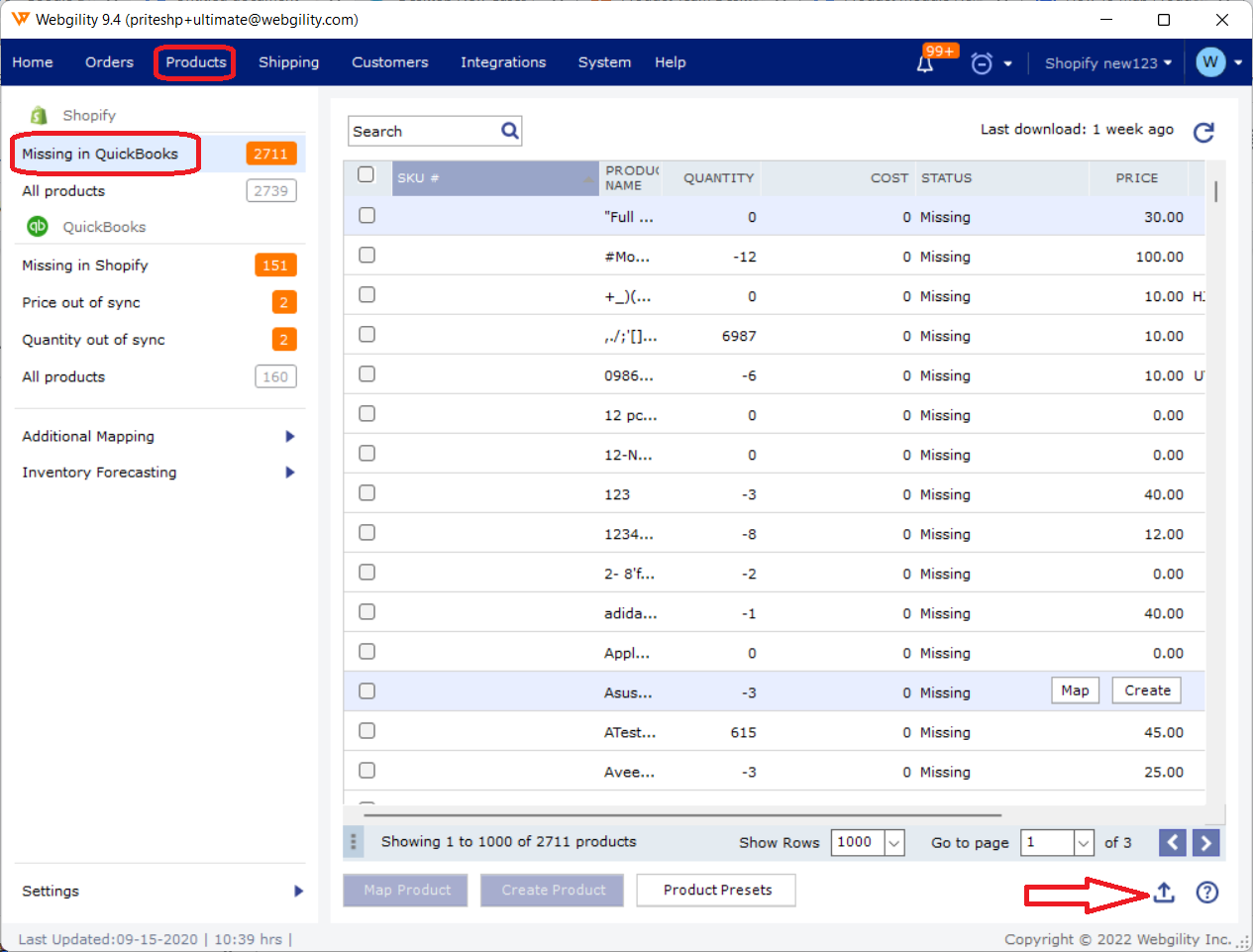Sort by the PRICE column header
The image size is (1253, 952).
click(x=1137, y=178)
